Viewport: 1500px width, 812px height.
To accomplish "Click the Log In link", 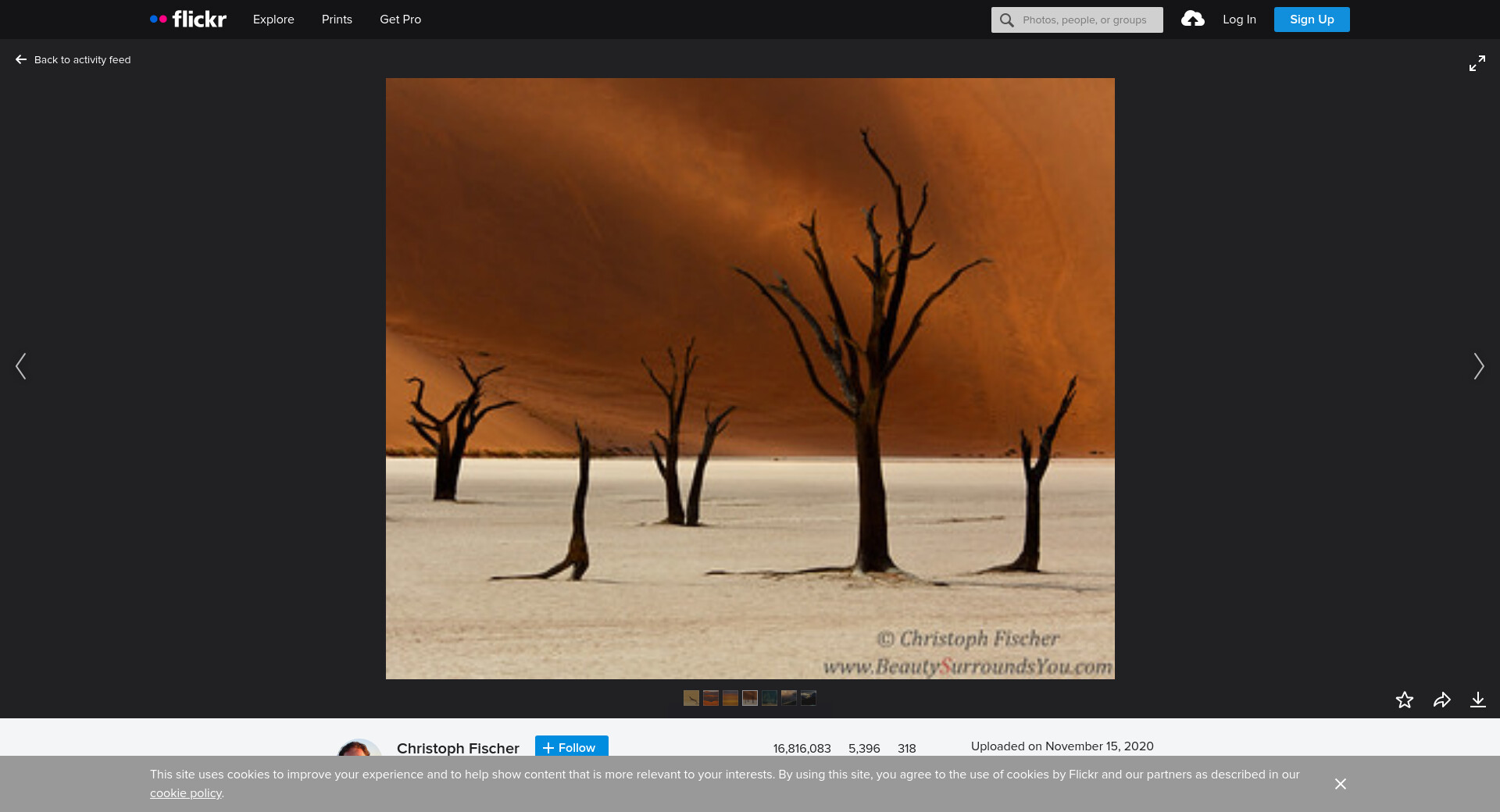I will click(1239, 20).
